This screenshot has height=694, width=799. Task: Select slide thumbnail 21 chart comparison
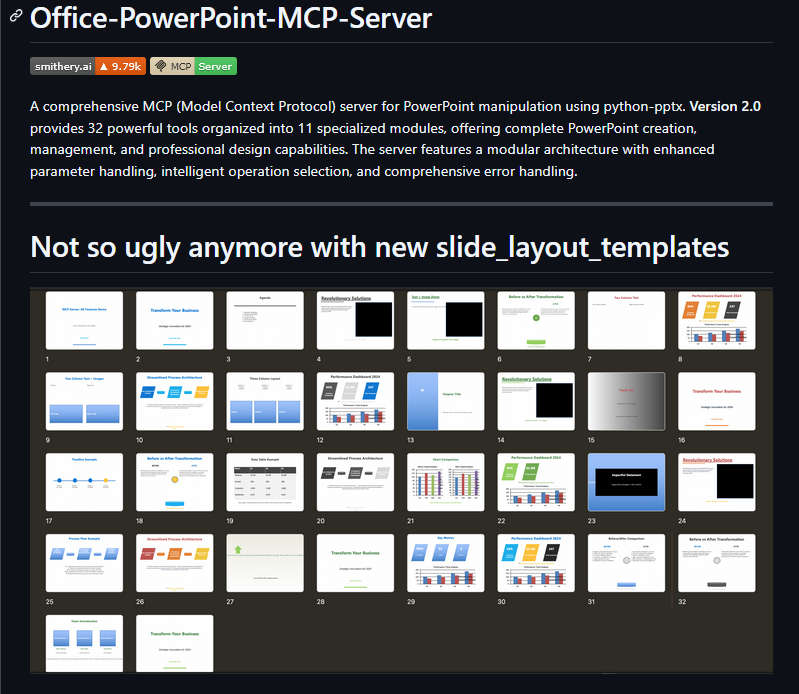pyautogui.click(x=446, y=483)
